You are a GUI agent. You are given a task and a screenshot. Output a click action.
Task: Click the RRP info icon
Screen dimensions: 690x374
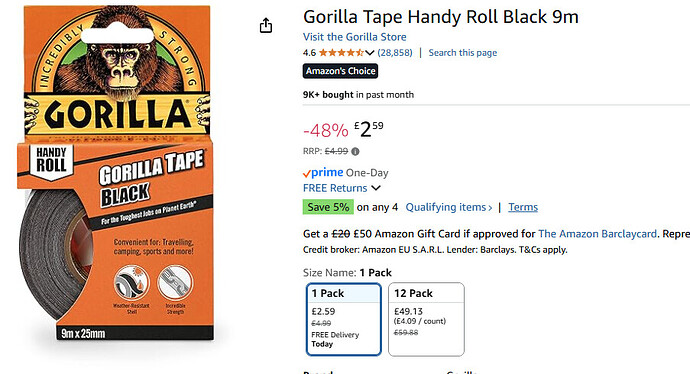(x=355, y=151)
